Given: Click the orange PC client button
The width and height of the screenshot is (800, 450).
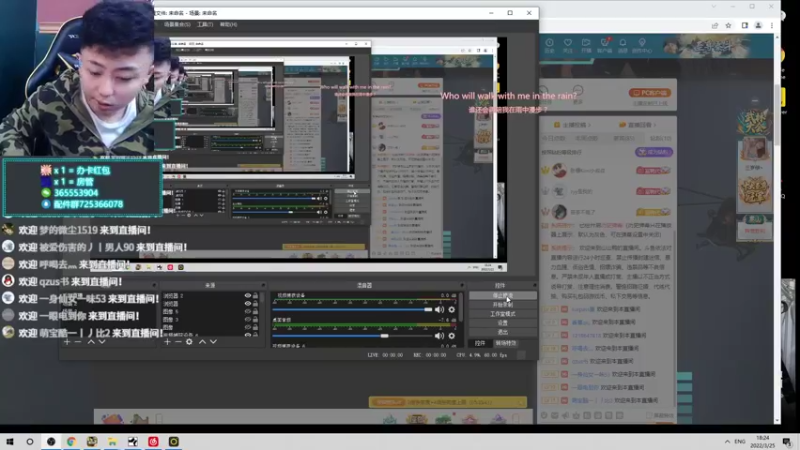Looking at the screenshot, I should click(649, 93).
